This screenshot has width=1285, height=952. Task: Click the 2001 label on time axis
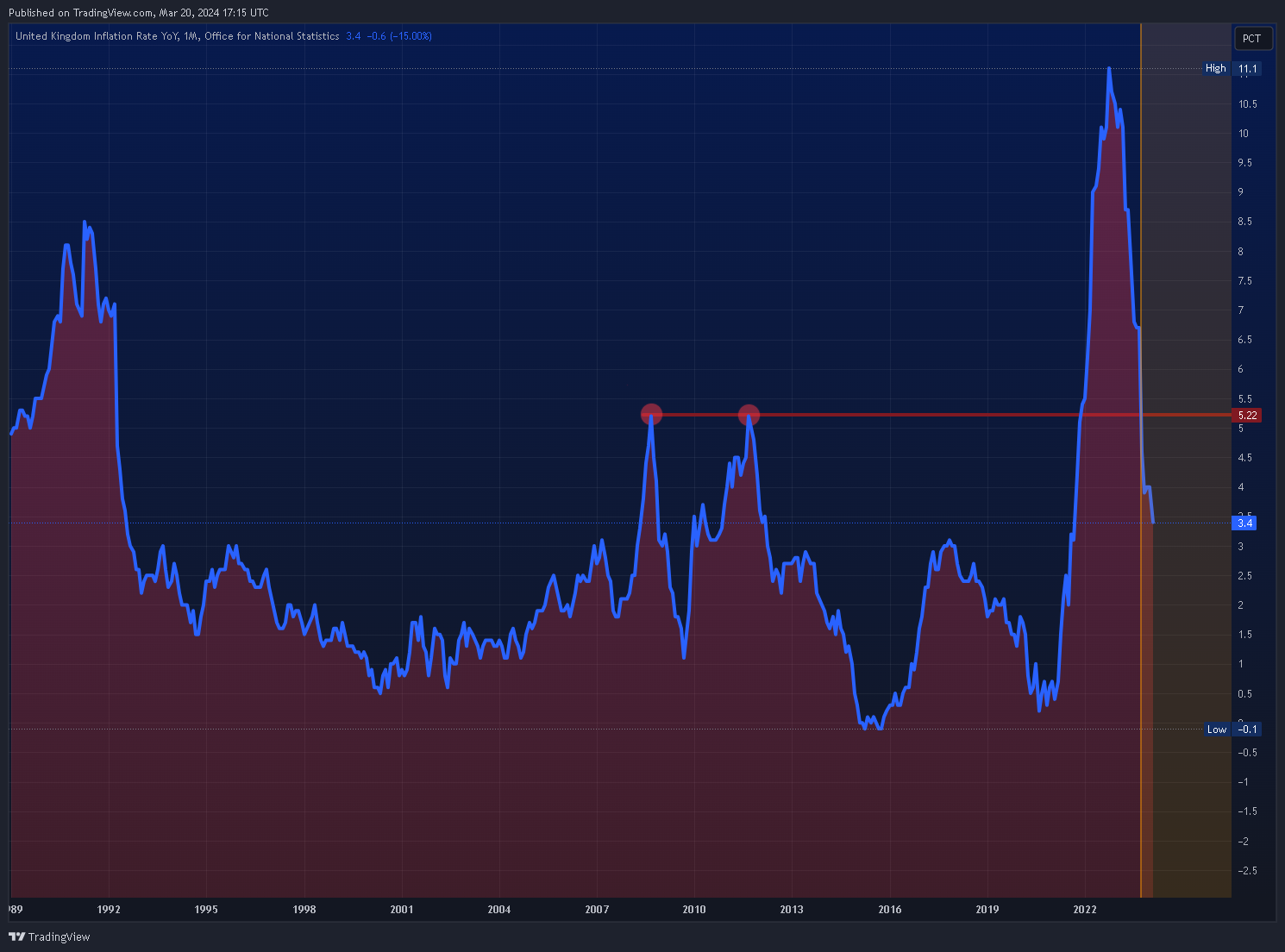402,910
